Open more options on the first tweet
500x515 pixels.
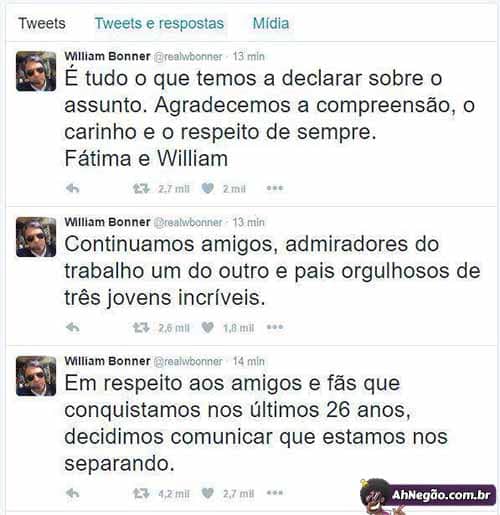(275, 188)
